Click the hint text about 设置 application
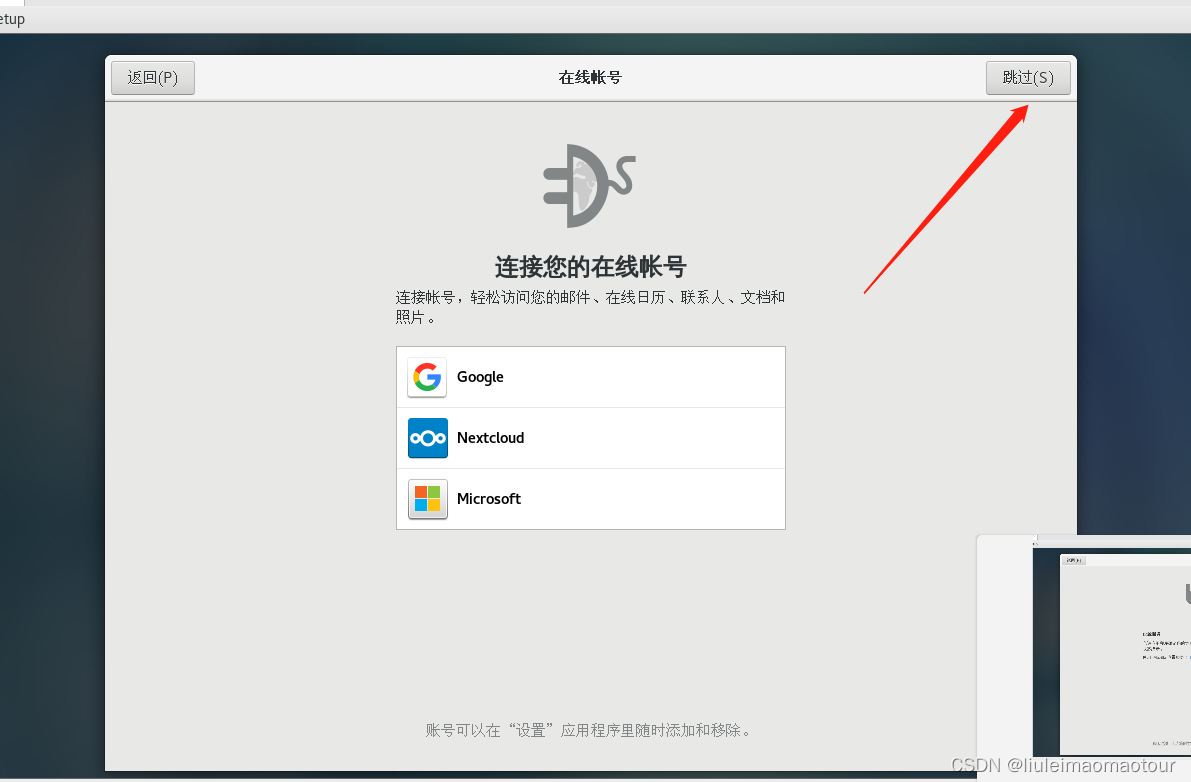 pyautogui.click(x=590, y=731)
